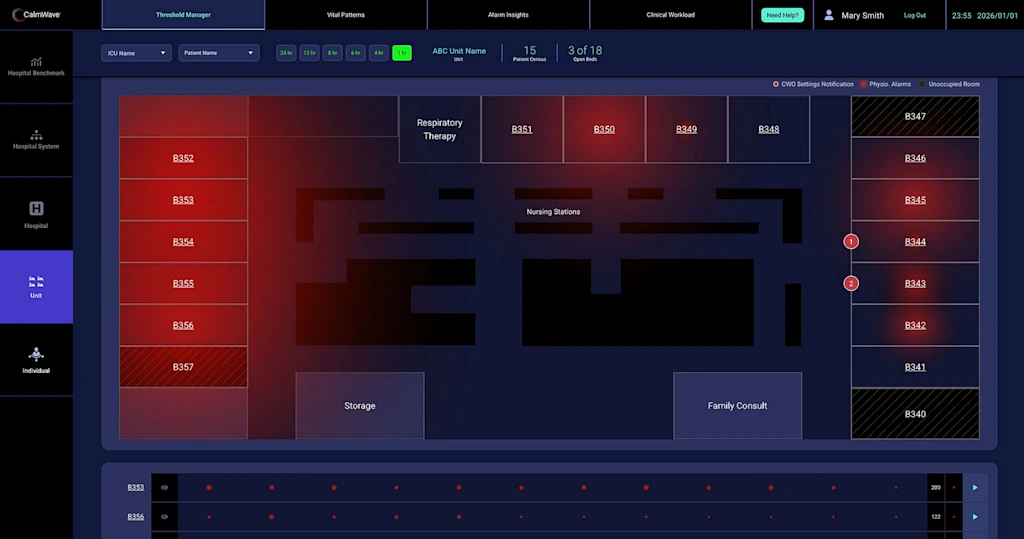Switch to the Vital Patterns tab
Image resolution: width=1024 pixels, height=539 pixels.
(x=346, y=15)
